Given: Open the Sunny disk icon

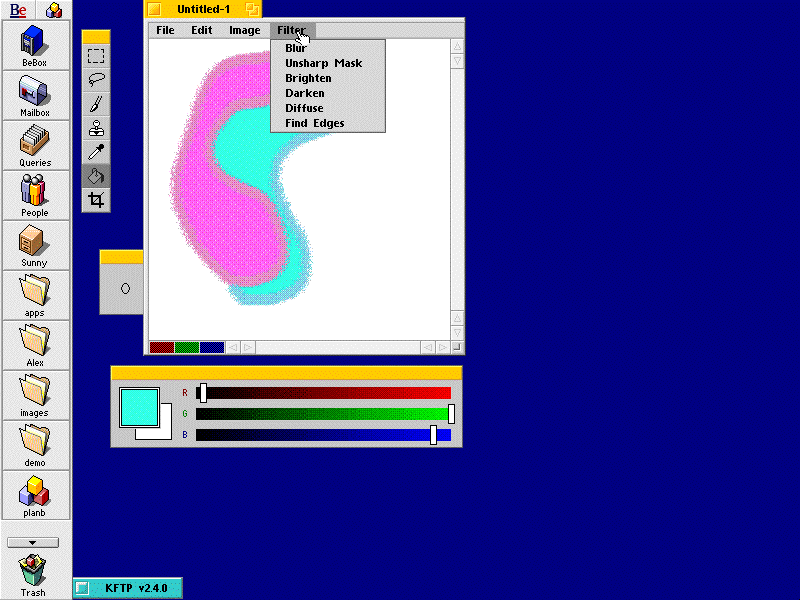Looking at the screenshot, I should pyautogui.click(x=35, y=246).
